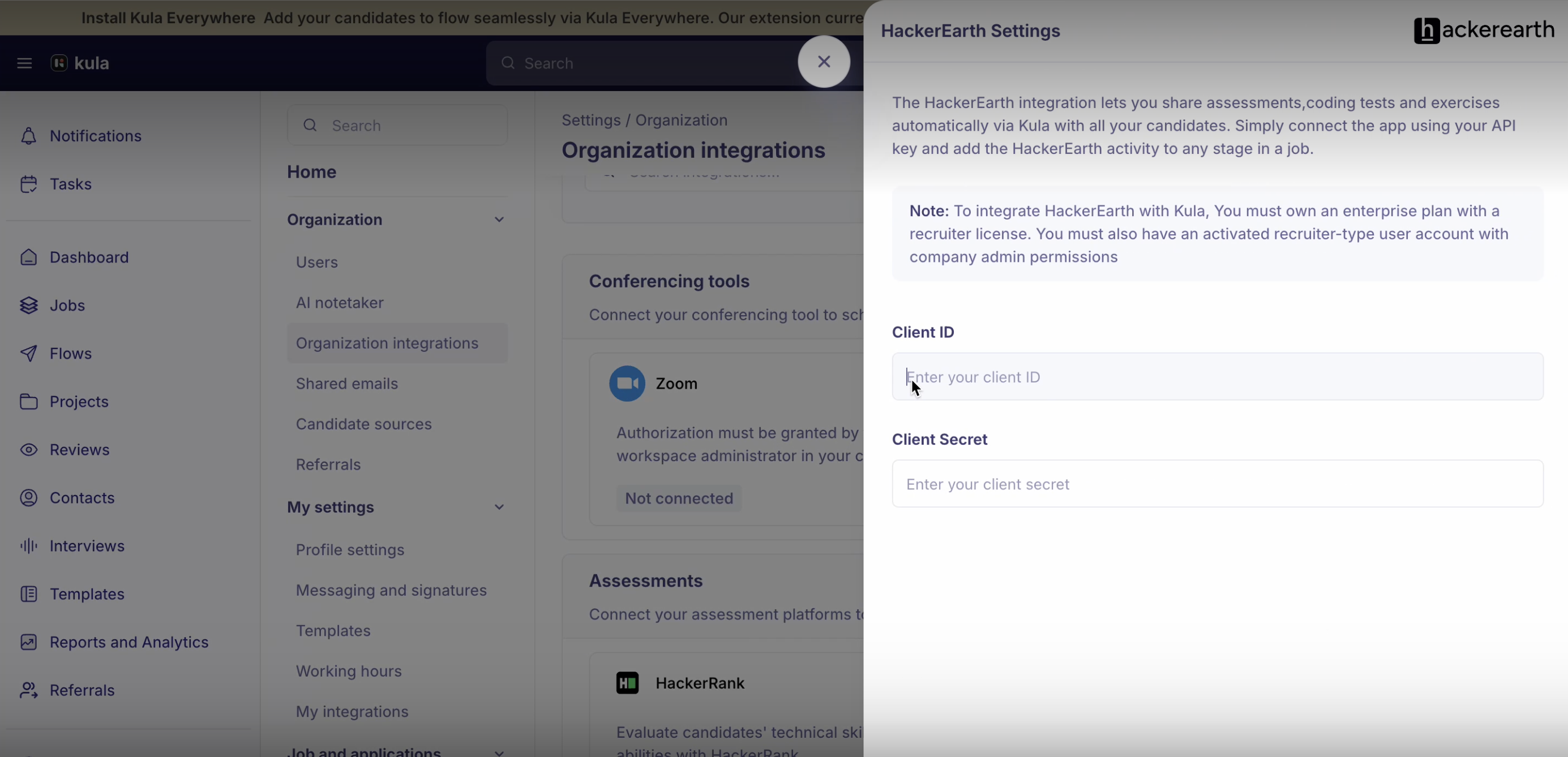Image resolution: width=1568 pixels, height=757 pixels.
Task: Open the Users settings page
Action: coord(316,263)
